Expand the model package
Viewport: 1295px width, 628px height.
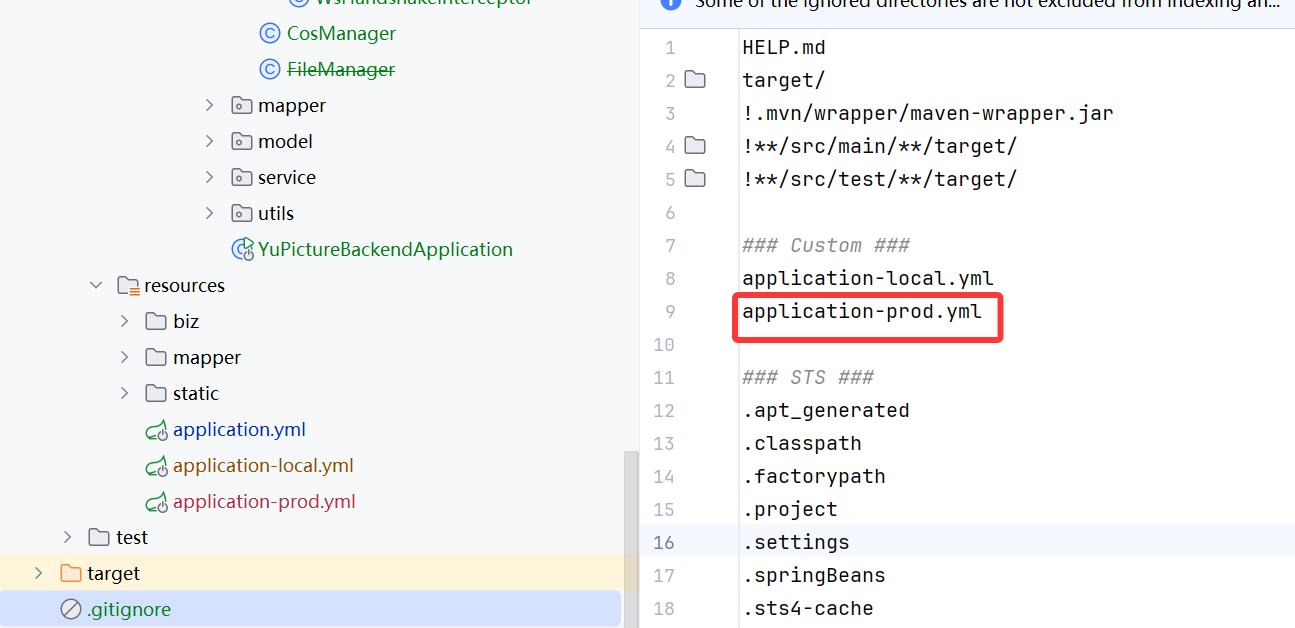(209, 142)
